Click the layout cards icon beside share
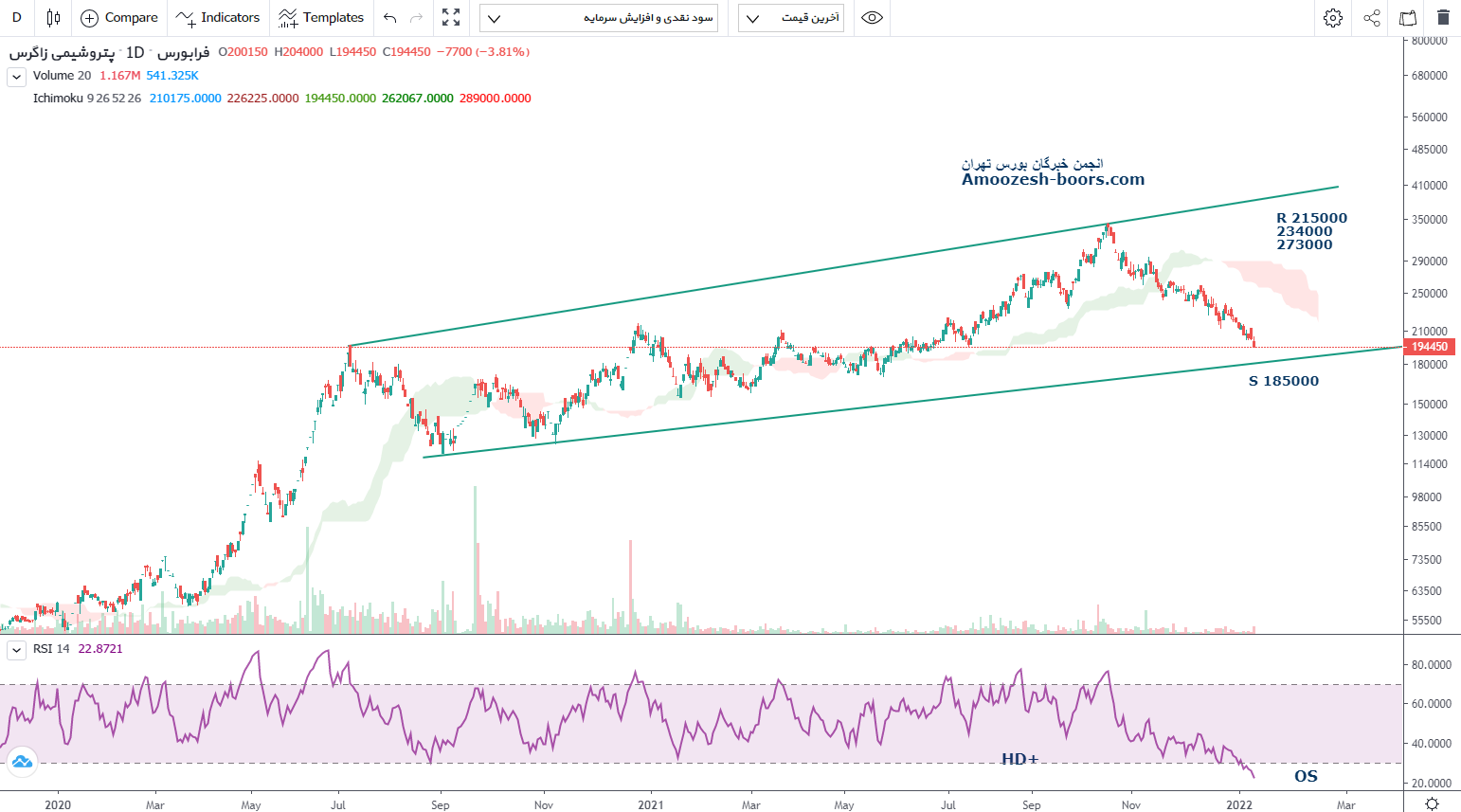Viewport: 1461px width, 812px height. tap(1408, 18)
